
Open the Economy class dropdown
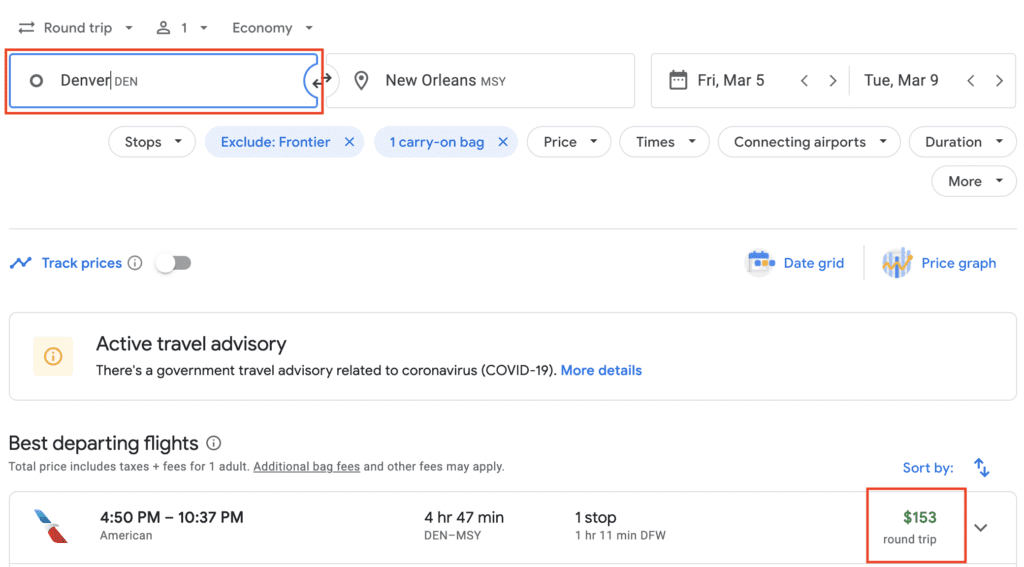[x=272, y=28]
